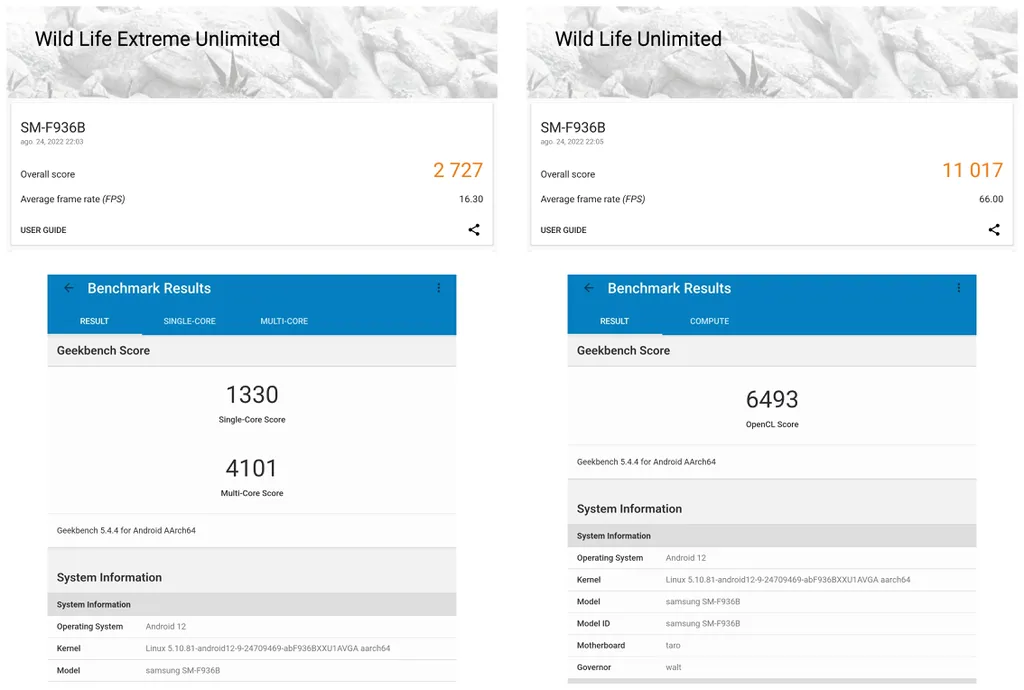
Task: Go back from the OpenCL benchmark results
Action: (x=589, y=288)
